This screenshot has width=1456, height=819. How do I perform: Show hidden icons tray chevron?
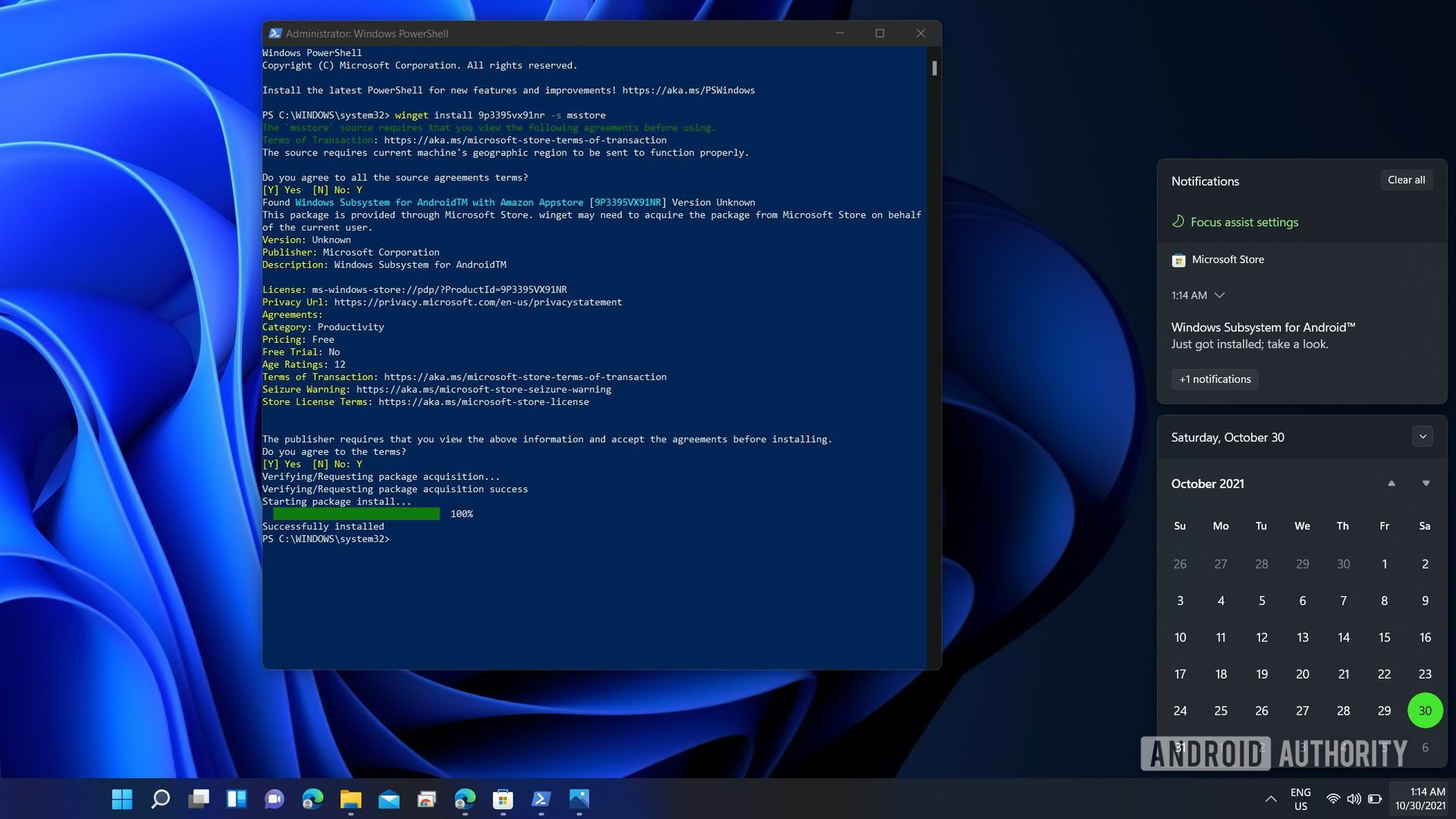coord(1270,799)
